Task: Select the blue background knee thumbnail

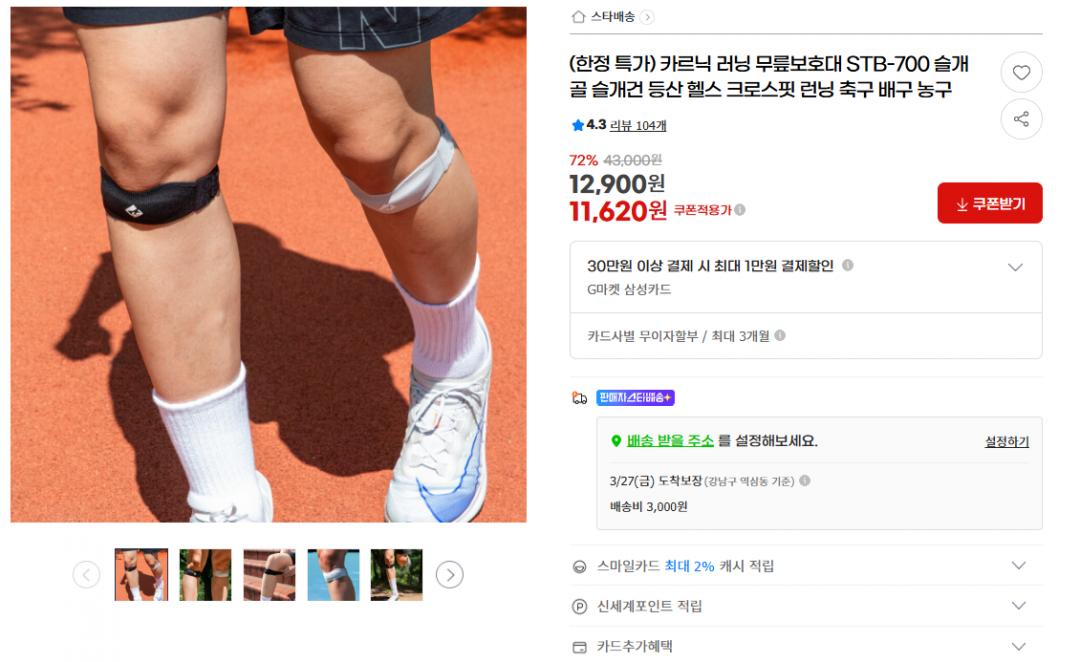Action: (x=333, y=575)
